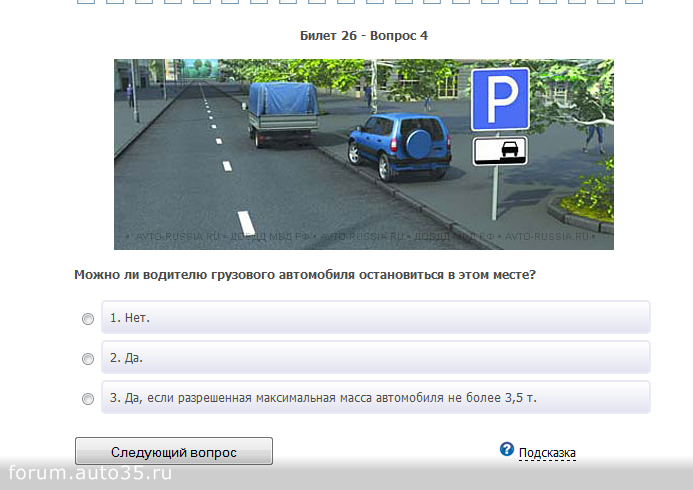Image resolution: width=693 pixels, height=490 pixels.
Task: Click the blue question mark hint icon
Action: click(x=507, y=449)
